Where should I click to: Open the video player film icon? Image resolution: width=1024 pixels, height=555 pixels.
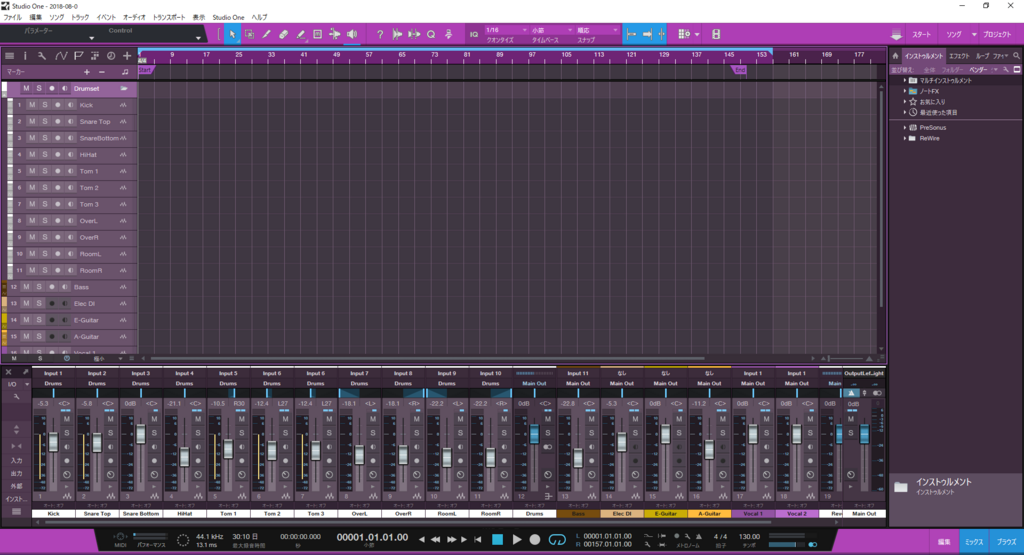click(716, 34)
